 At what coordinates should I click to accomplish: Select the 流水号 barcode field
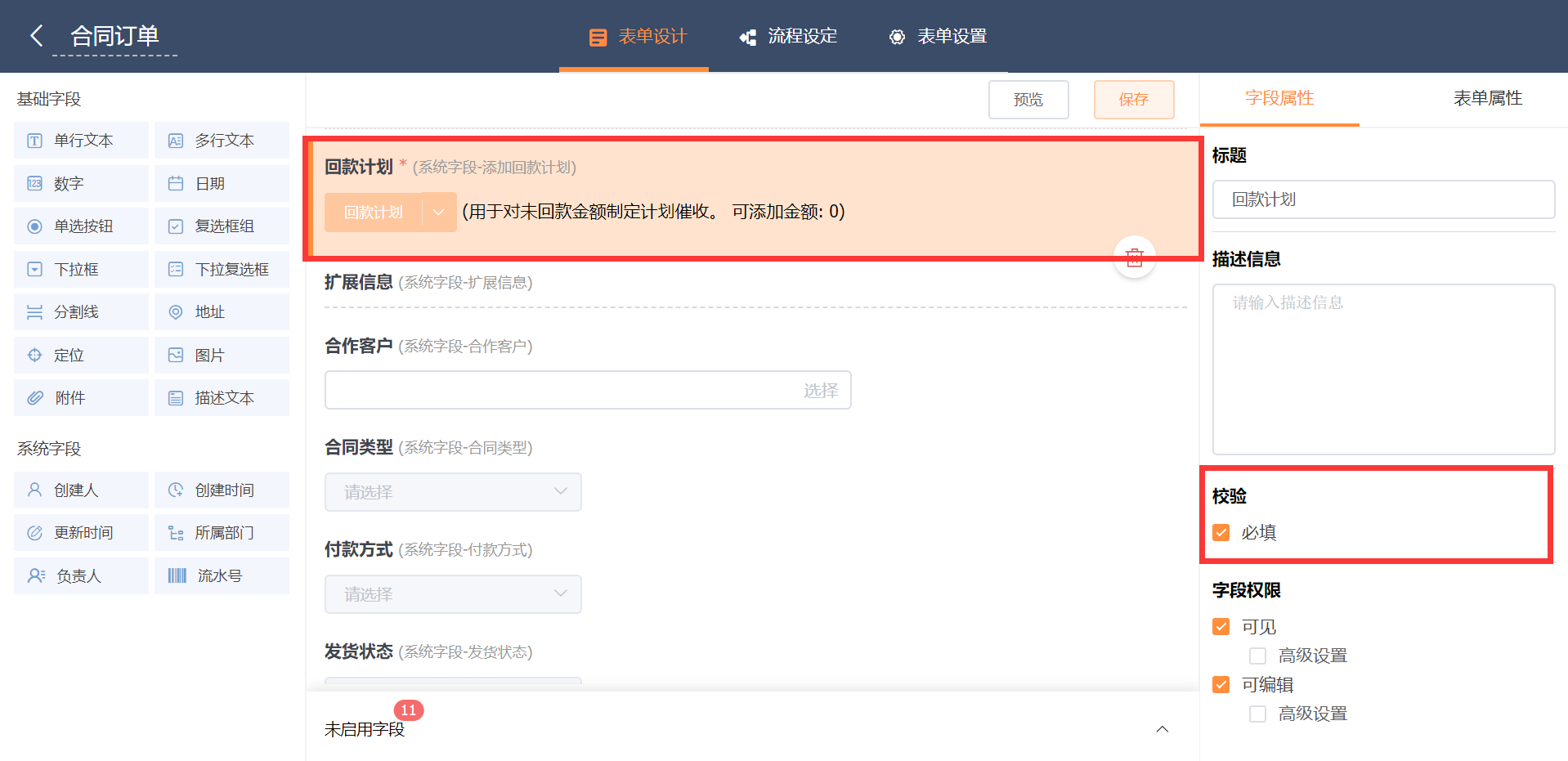[221, 576]
